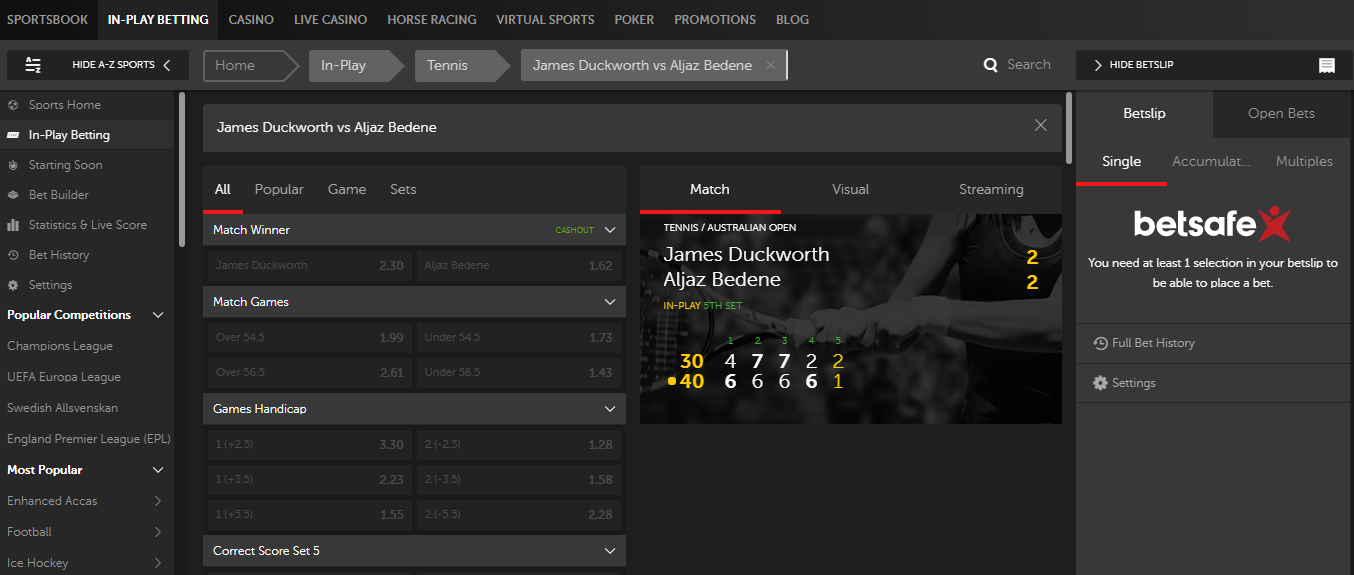Open Poker in top navigation
Image resolution: width=1354 pixels, height=575 pixels.
(634, 19)
